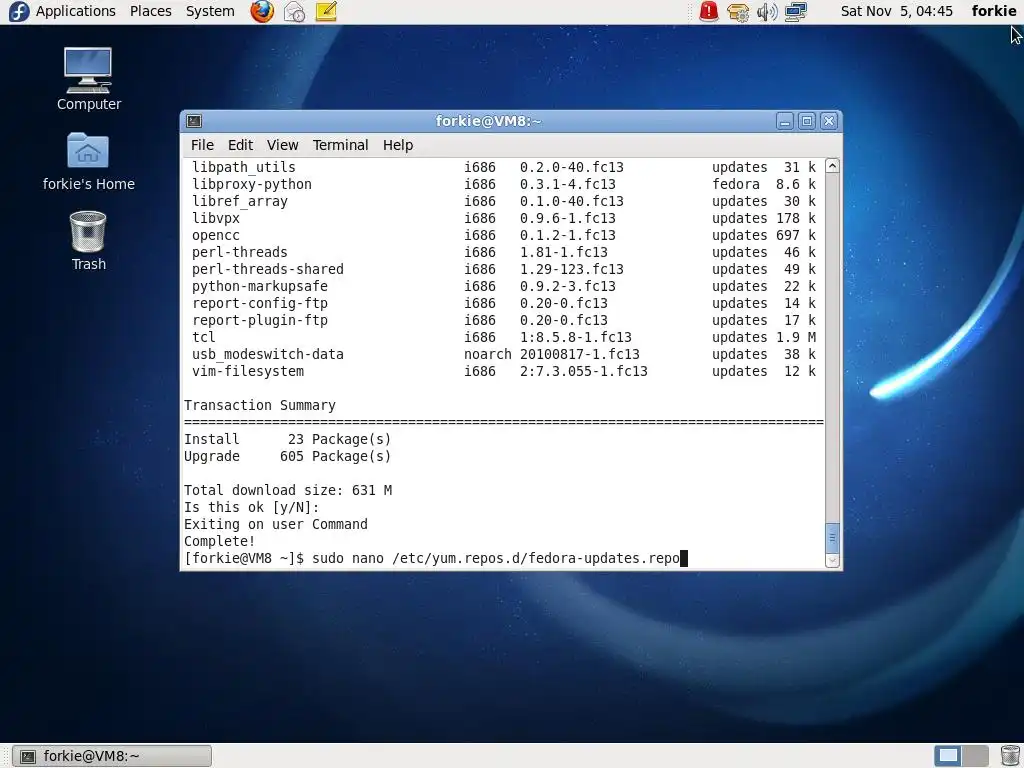Open the Applications menu

pos(75,11)
